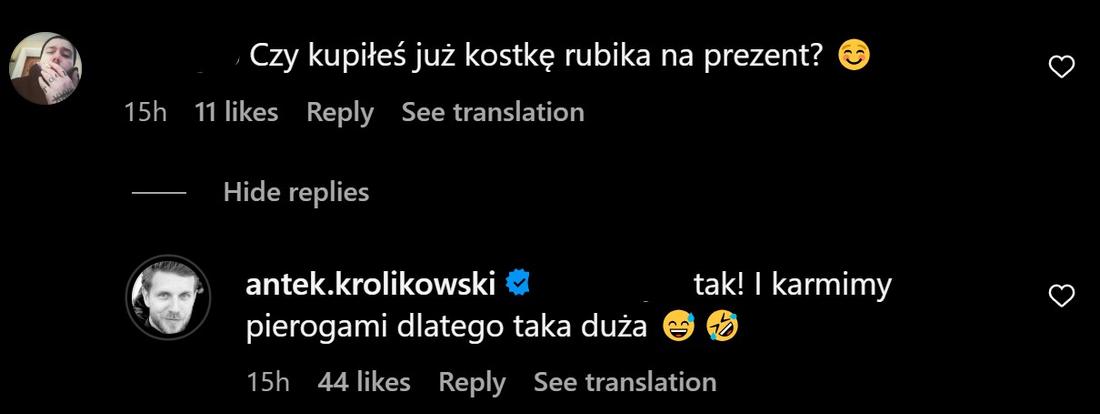The width and height of the screenshot is (1100, 414).
Task: View the 11 likes list
Action: [x=236, y=112]
